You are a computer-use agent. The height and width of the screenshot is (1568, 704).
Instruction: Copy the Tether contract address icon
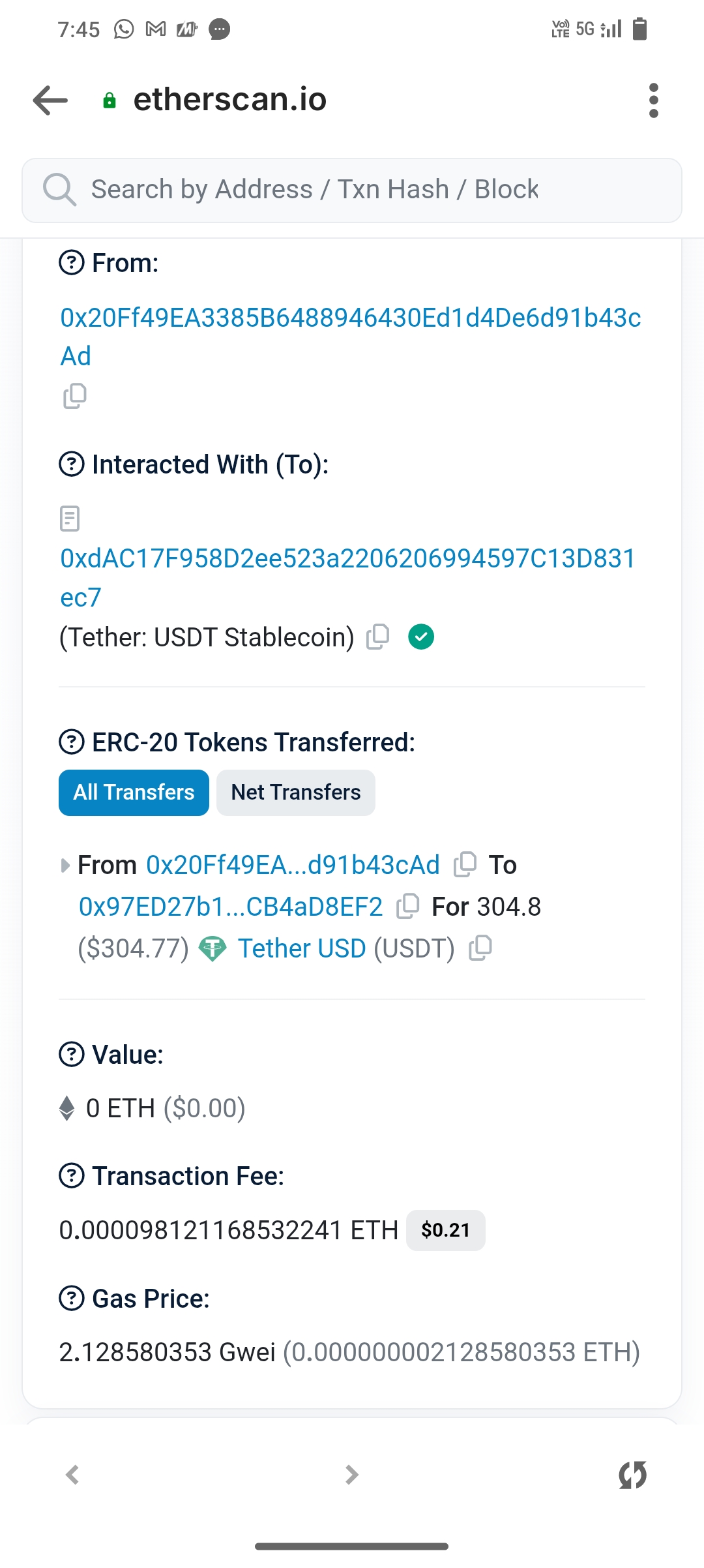point(378,637)
